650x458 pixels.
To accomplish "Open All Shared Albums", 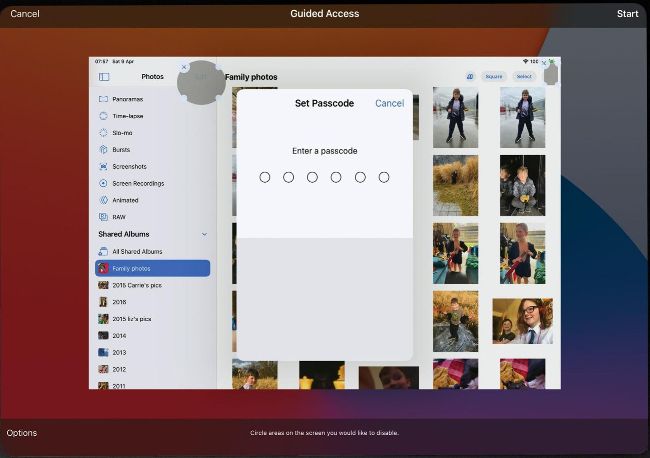I will coord(137,252).
